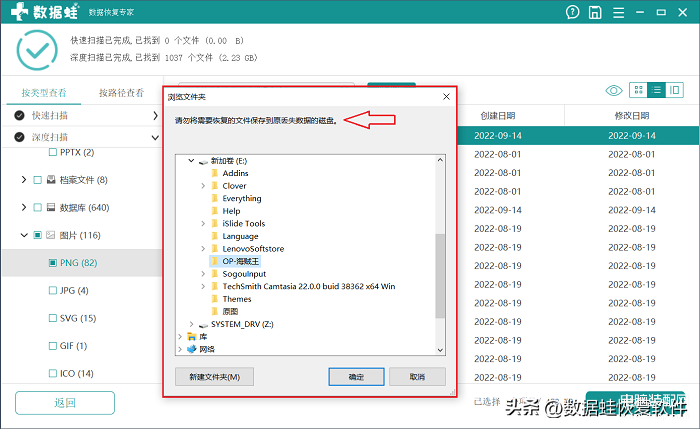Image resolution: width=700 pixels, height=429 pixels.
Task: Click the folder tree scroll up arrow
Action: click(x=440, y=160)
